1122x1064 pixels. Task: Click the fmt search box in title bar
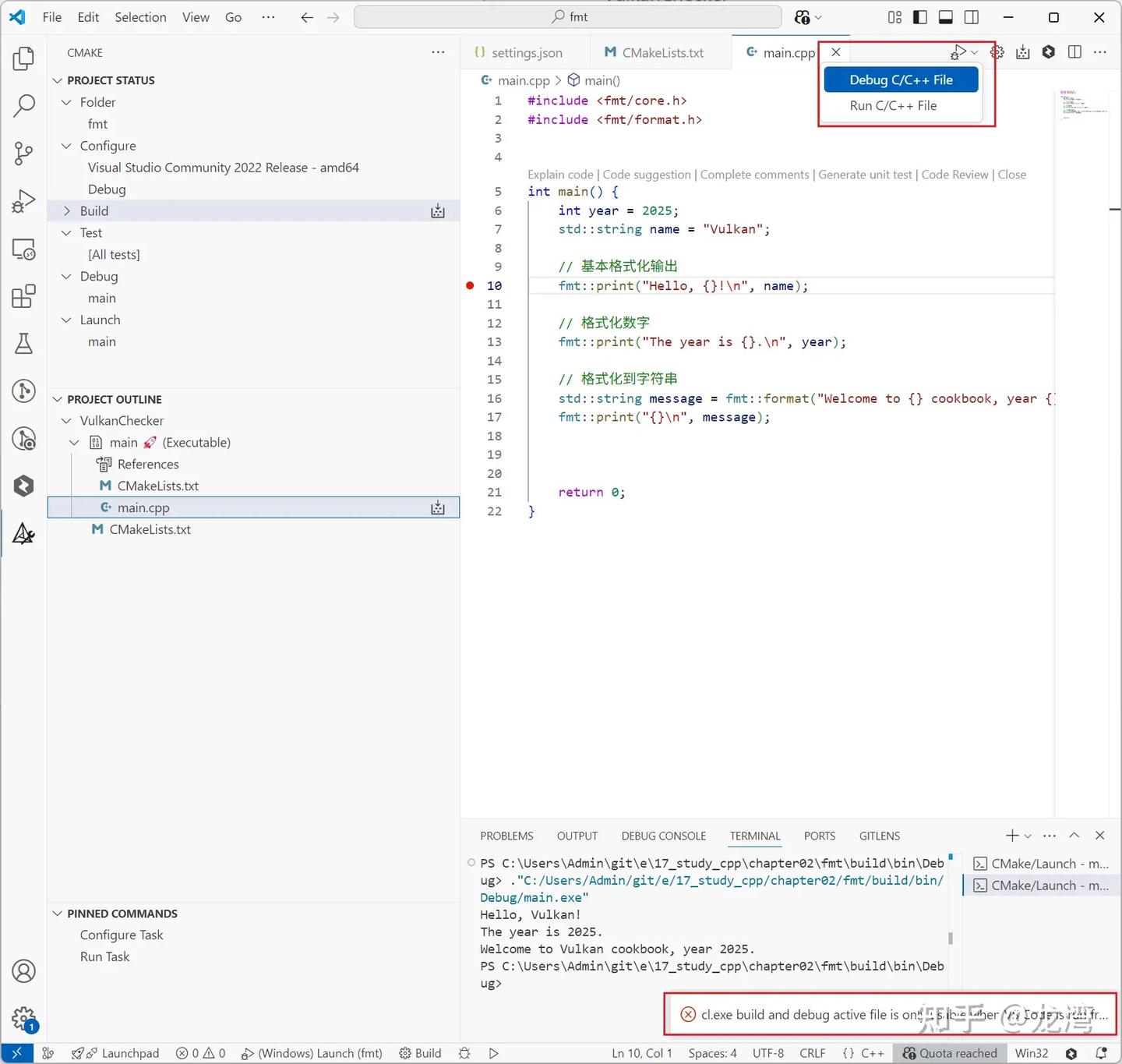coord(567,17)
